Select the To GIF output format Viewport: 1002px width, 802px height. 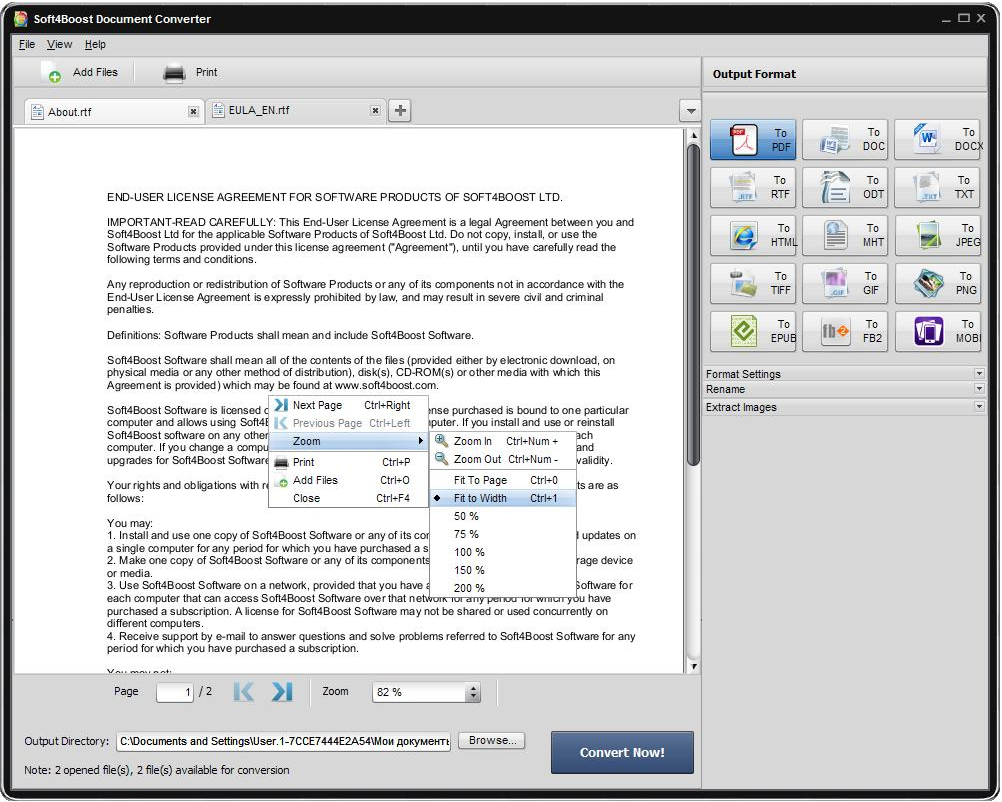point(845,283)
